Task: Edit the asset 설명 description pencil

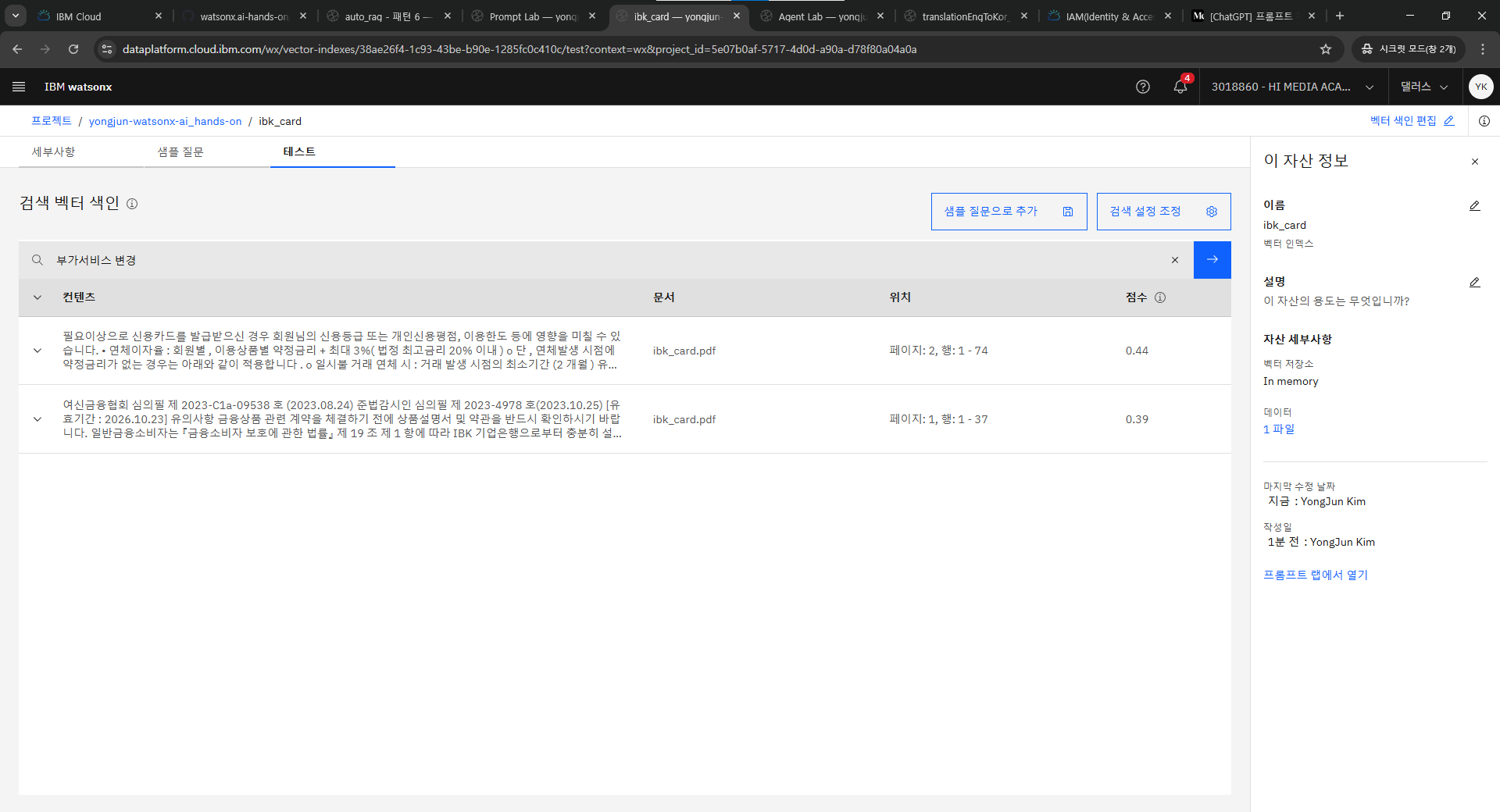Action: [1475, 283]
